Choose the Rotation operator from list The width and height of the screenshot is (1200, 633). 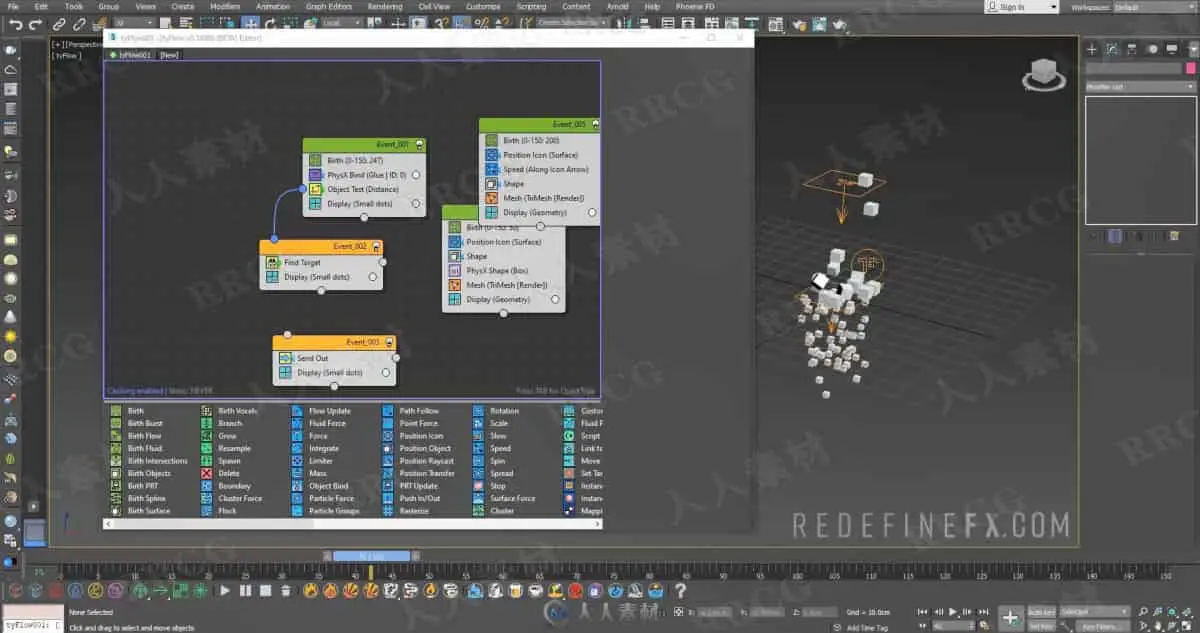tap(496, 411)
